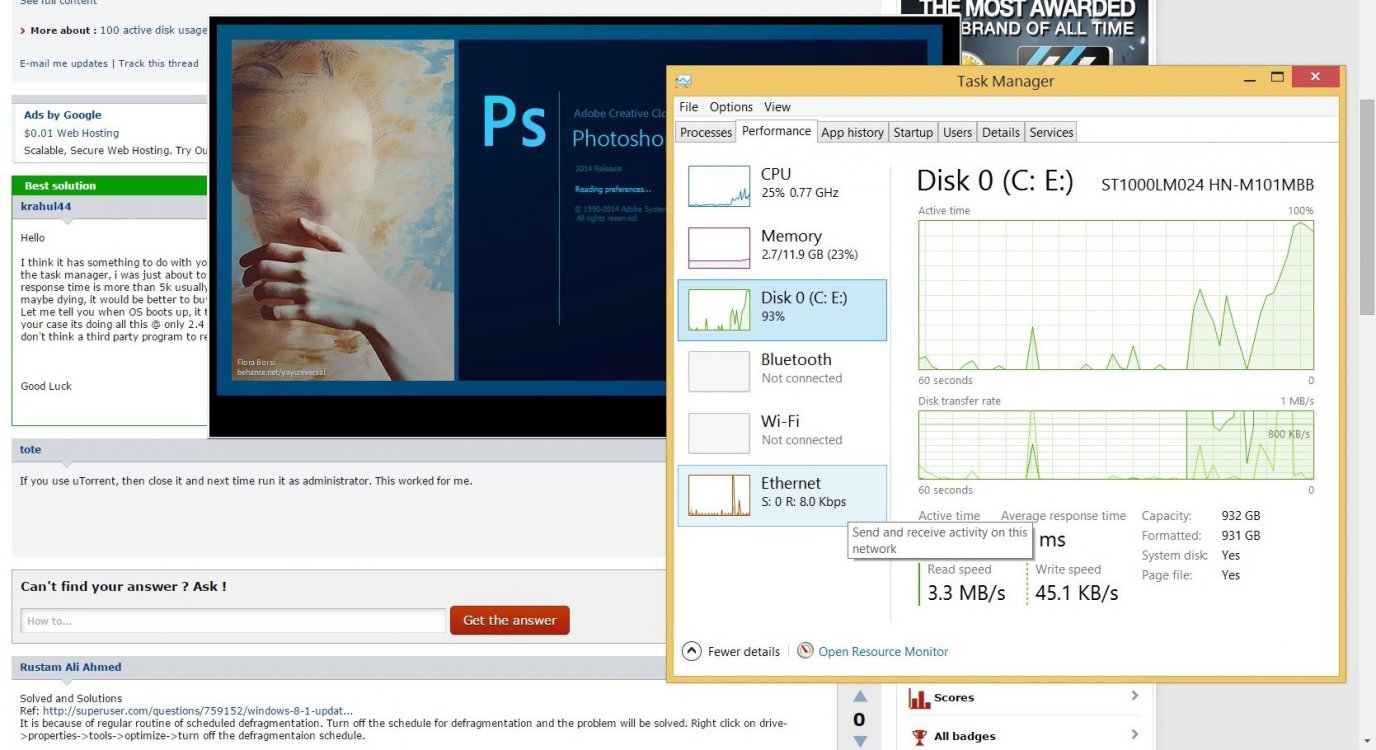1376x750 pixels.
Task: Collapse view with Fewer details arrow
Action: click(691, 651)
